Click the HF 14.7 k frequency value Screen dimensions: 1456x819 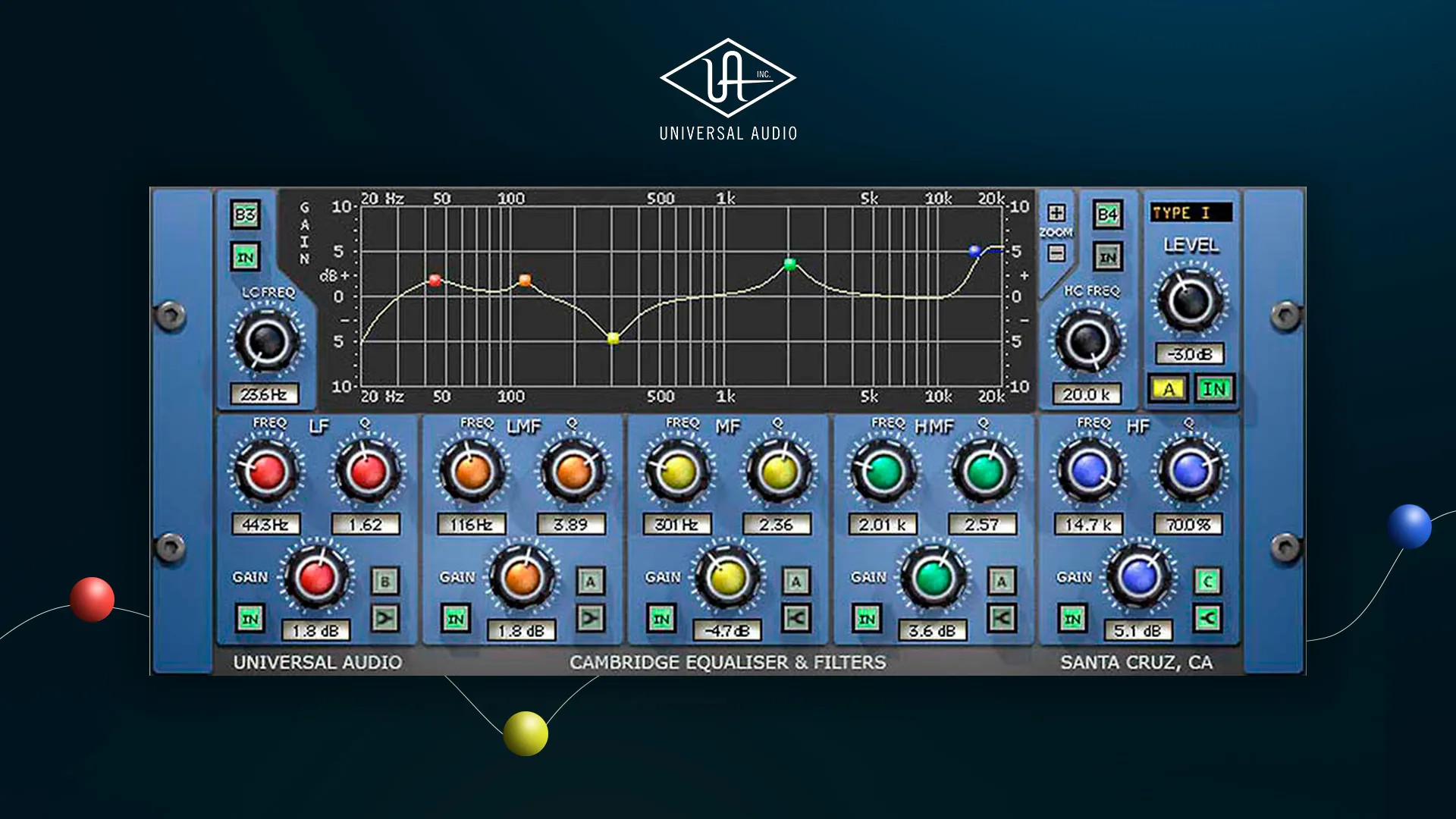[x=1088, y=524]
